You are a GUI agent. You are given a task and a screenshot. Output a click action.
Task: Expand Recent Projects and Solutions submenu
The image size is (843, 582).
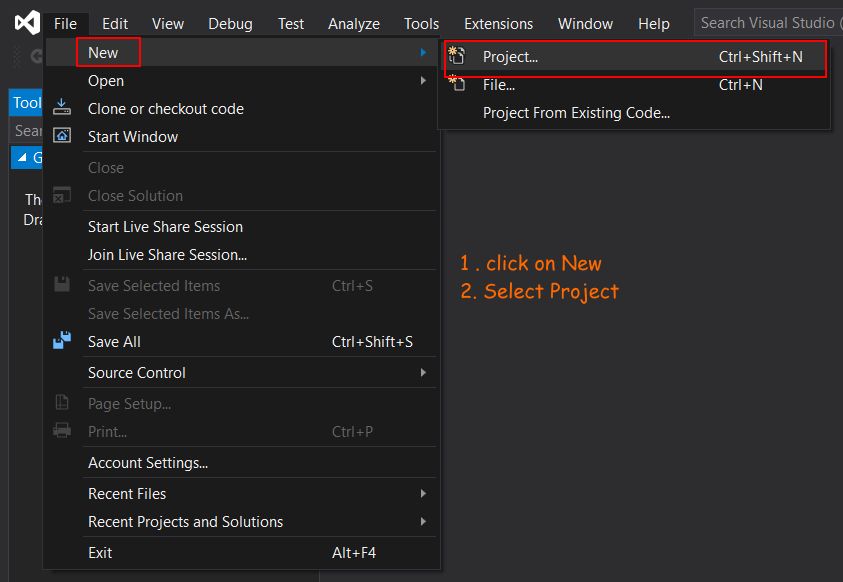click(423, 521)
